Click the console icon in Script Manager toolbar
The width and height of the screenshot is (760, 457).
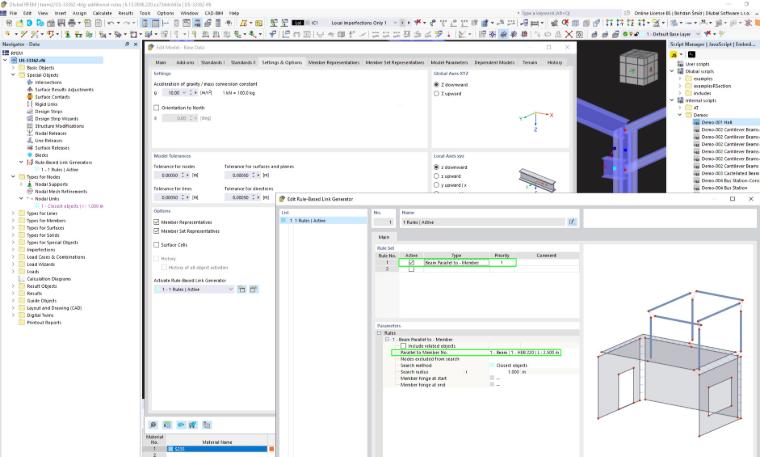(x=691, y=55)
